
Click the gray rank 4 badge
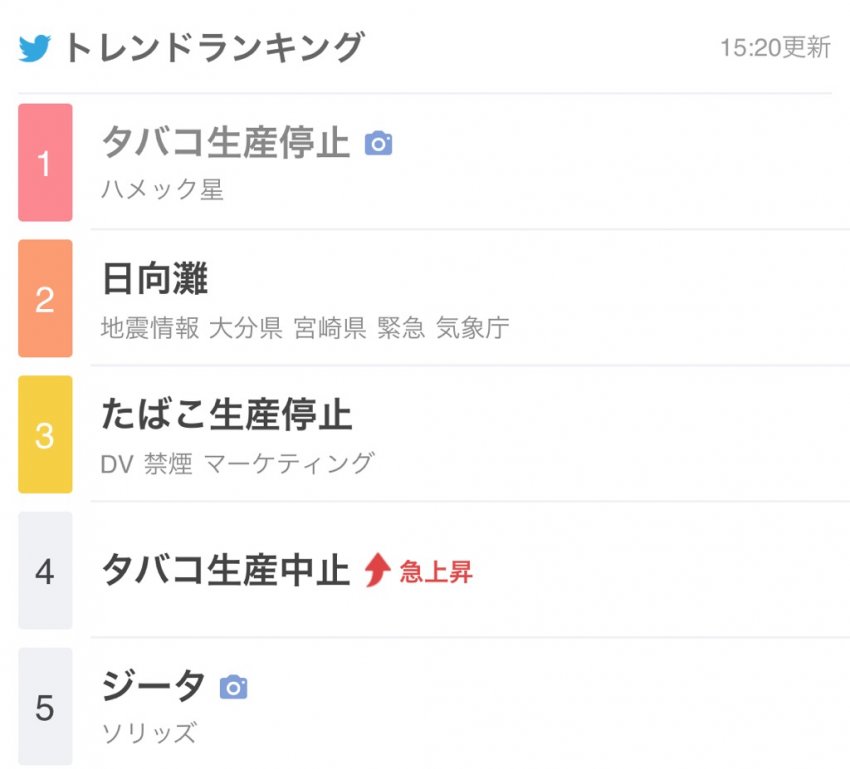pyautogui.click(x=45, y=571)
